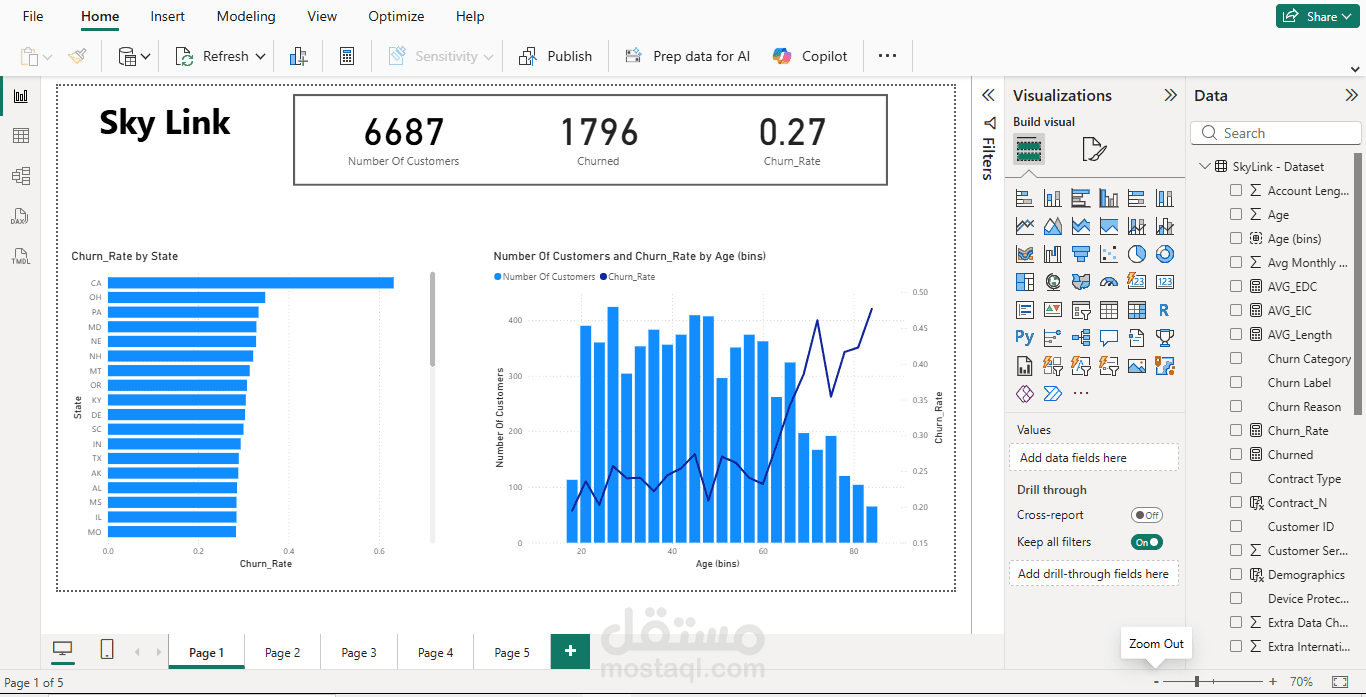The width and height of the screenshot is (1366, 697).
Task: Insert an R script visual
Action: [1165, 309]
